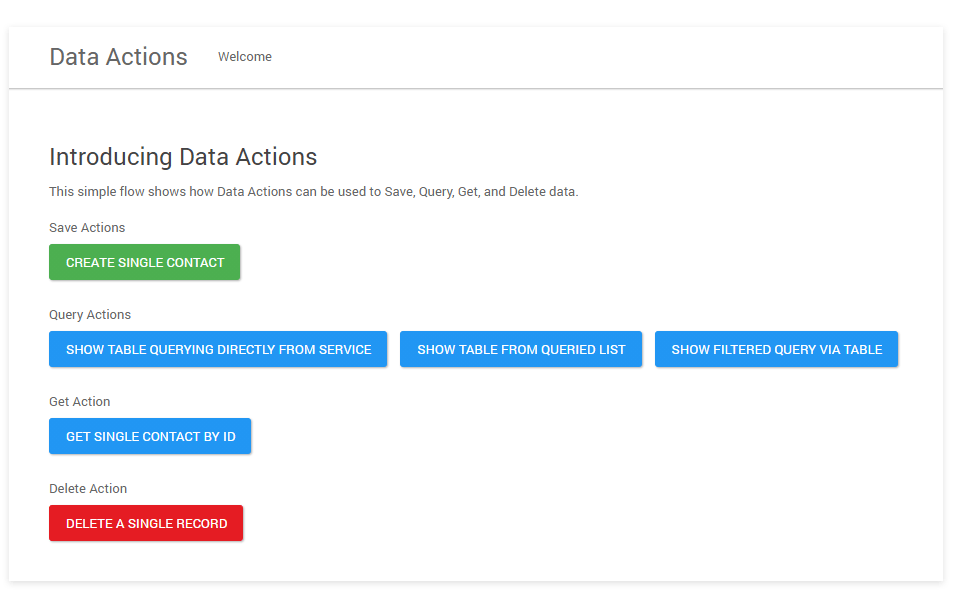Click the green Create Single Contact button

coord(144,262)
